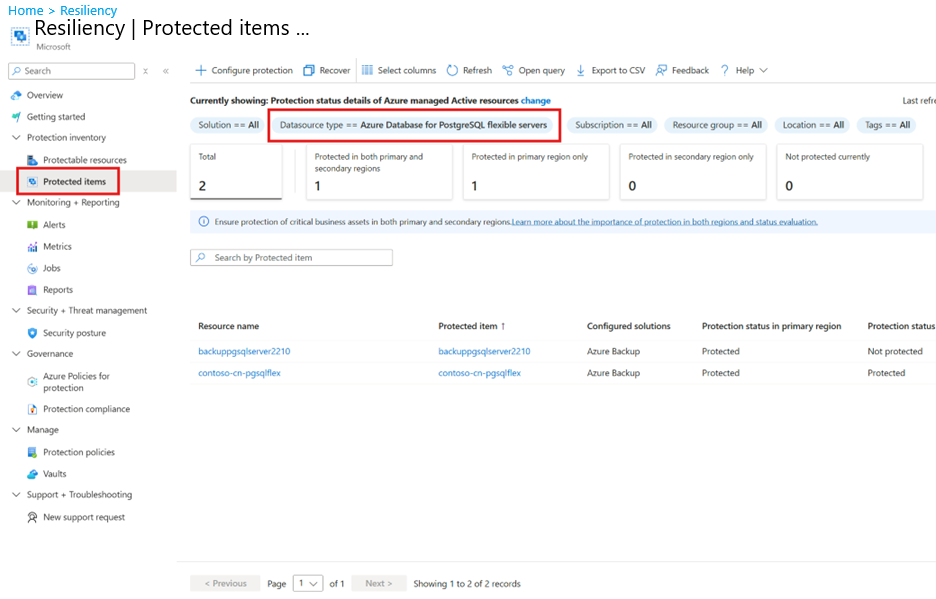This screenshot has width=936, height=599.
Task: Open Protectable resources in sidebar
Action: (x=84, y=160)
